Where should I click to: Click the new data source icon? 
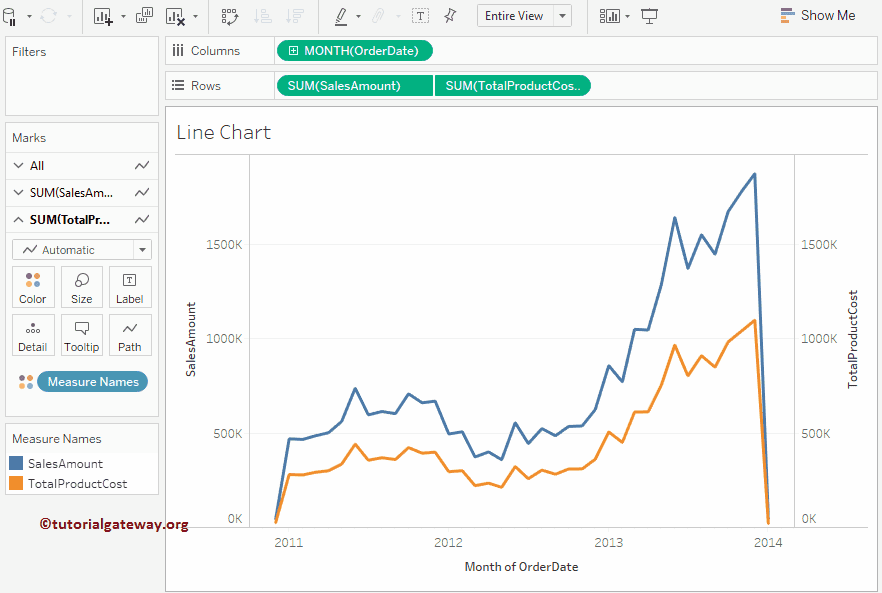click(x=8, y=16)
